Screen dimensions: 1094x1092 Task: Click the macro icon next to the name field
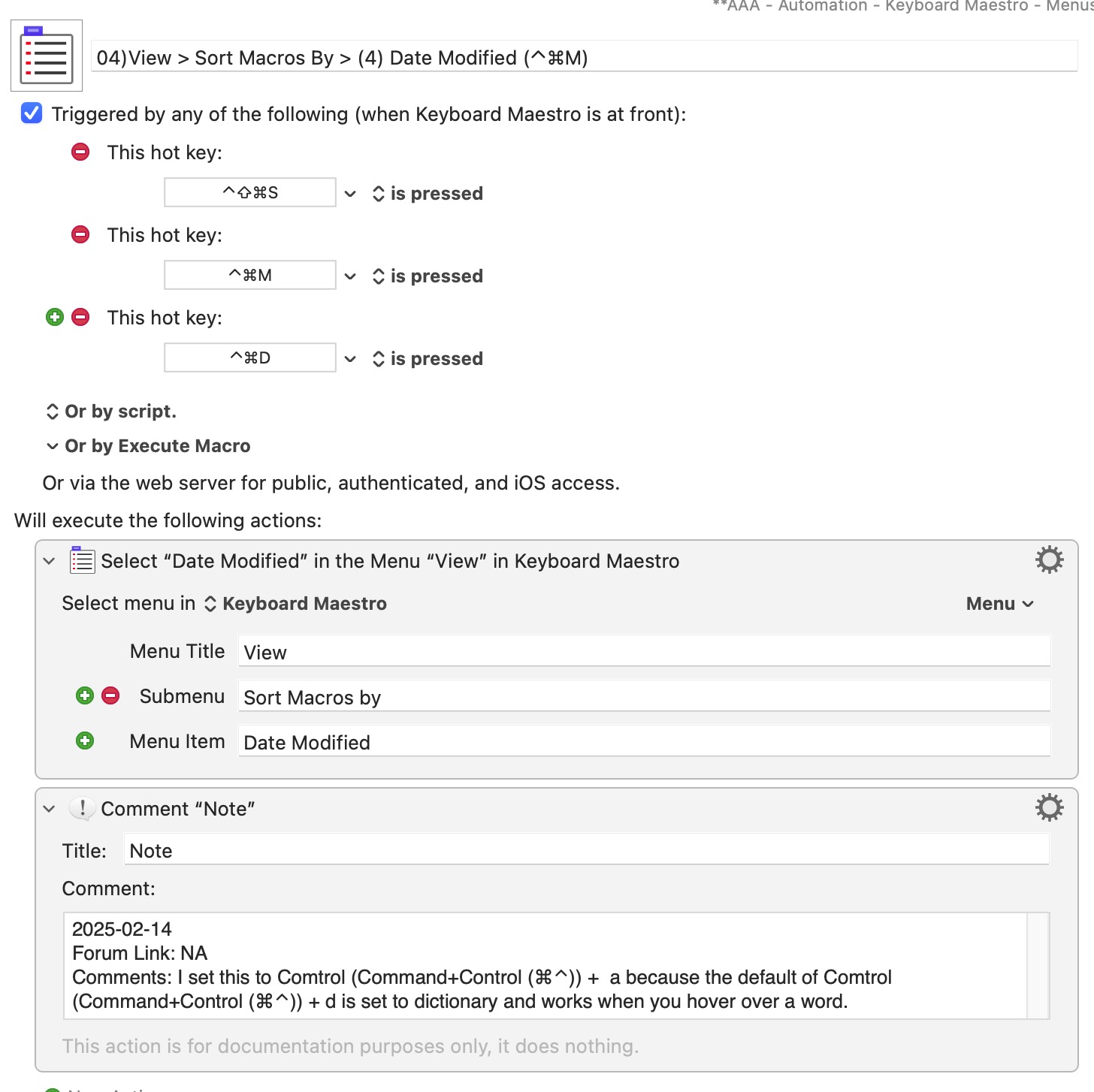[x=47, y=56]
